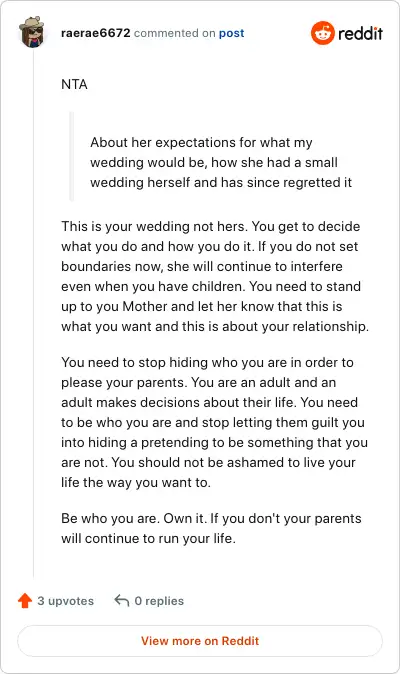400x674 pixels.
Task: Click the "NTA" verdict text
Action: (x=74, y=84)
